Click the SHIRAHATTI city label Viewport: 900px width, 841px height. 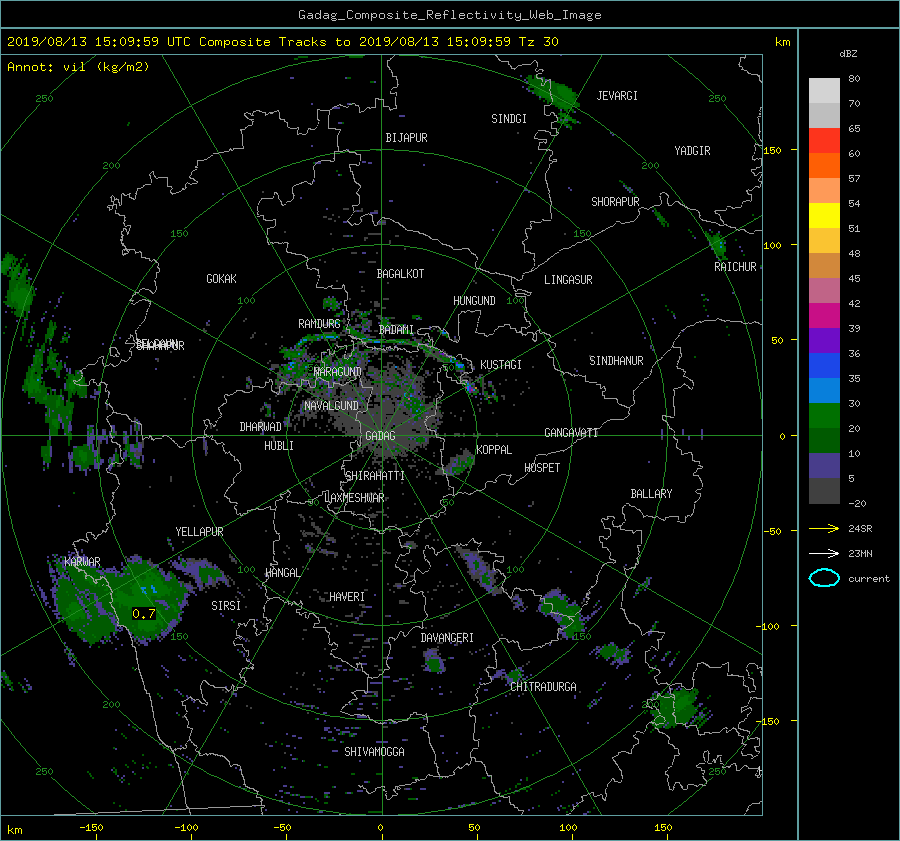point(375,476)
